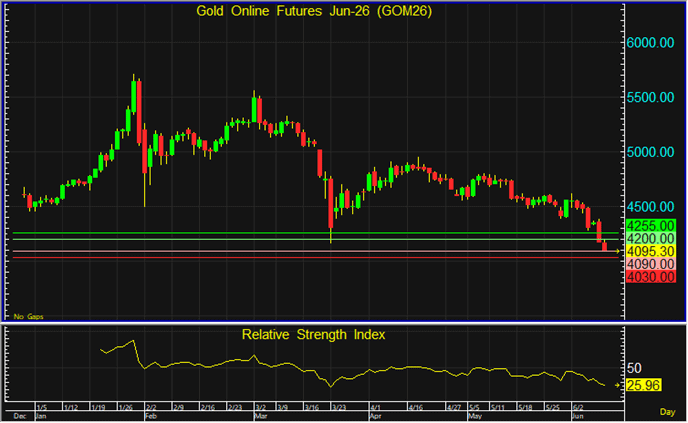Select the 5/25 date label
Image resolution: width=688 pixels, height=423 pixels.
point(552,408)
